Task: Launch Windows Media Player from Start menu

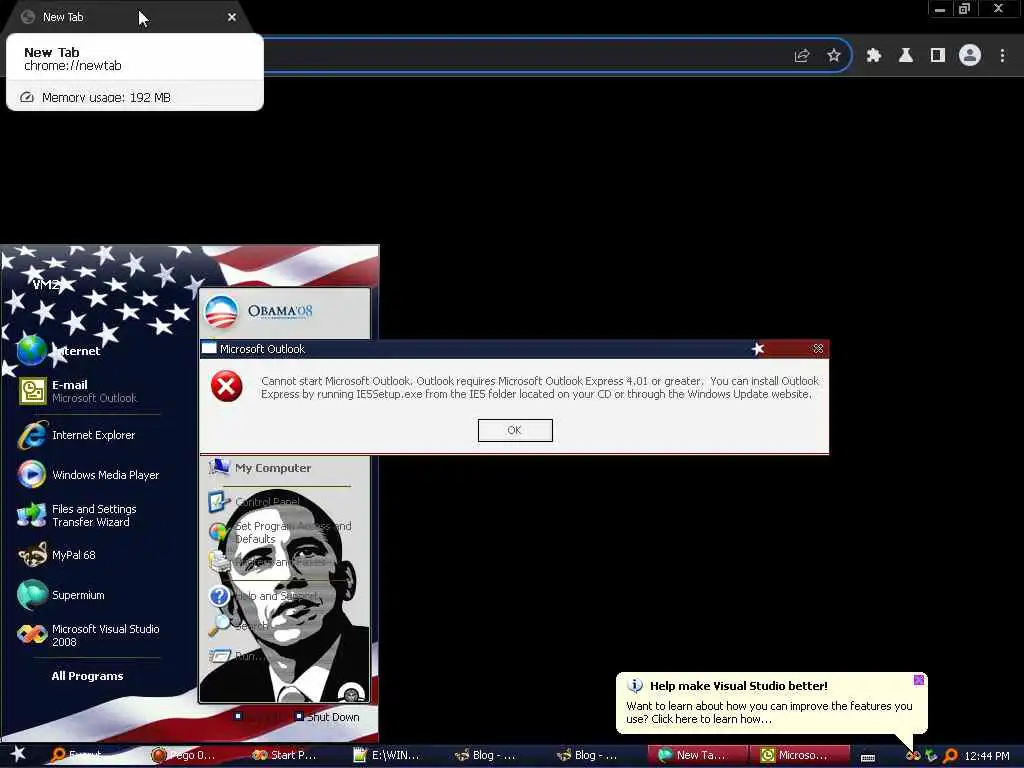Action: (90, 475)
